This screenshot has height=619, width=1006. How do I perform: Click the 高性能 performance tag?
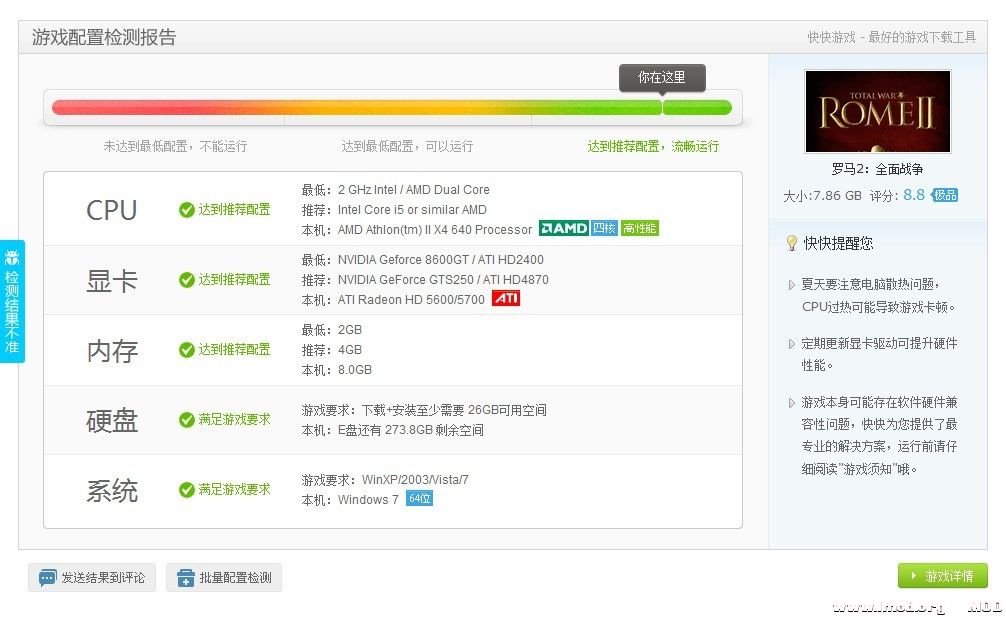639,229
